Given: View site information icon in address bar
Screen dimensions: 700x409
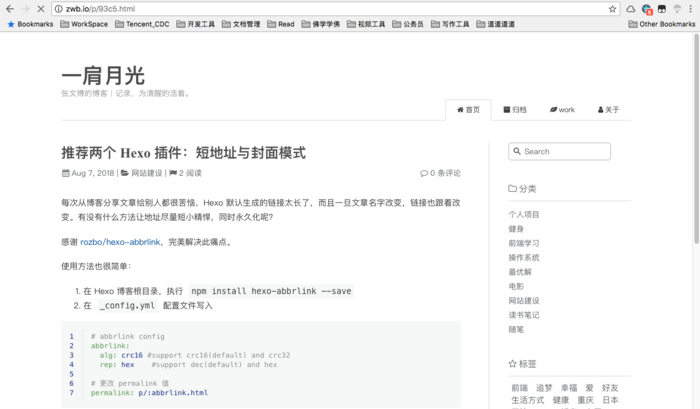Looking at the screenshot, I should coord(58,9).
